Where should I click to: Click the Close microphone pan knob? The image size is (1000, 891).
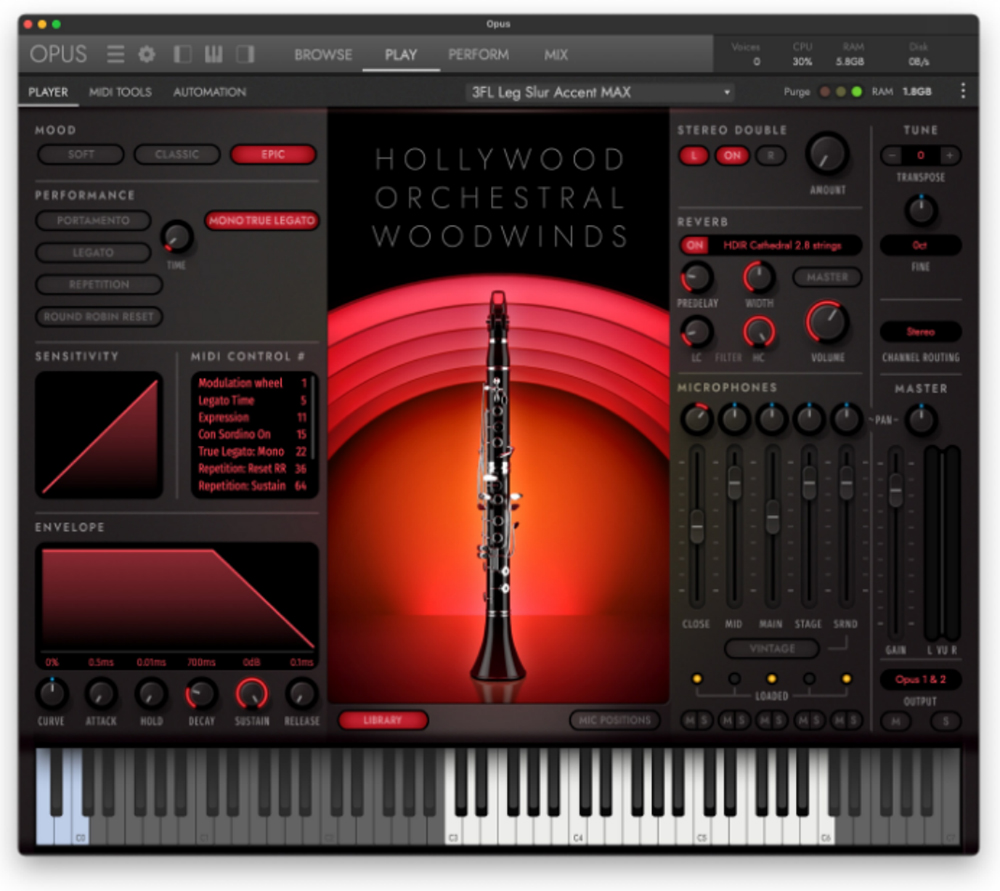(696, 418)
